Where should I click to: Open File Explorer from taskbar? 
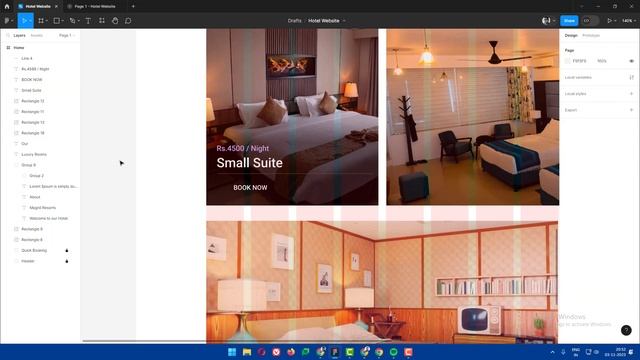pyautogui.click(x=247, y=352)
